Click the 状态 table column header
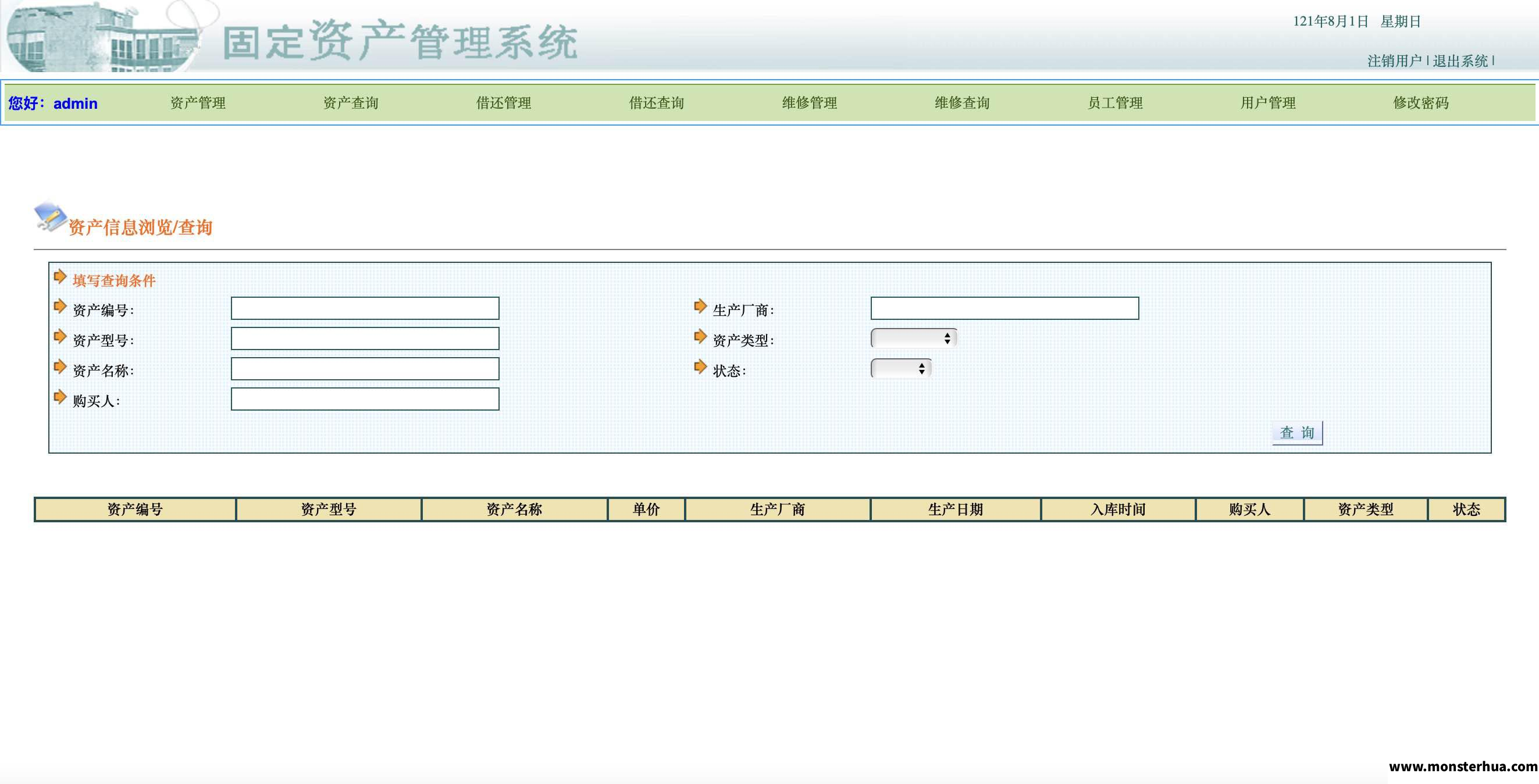The height and width of the screenshot is (784, 1539). (x=1467, y=509)
